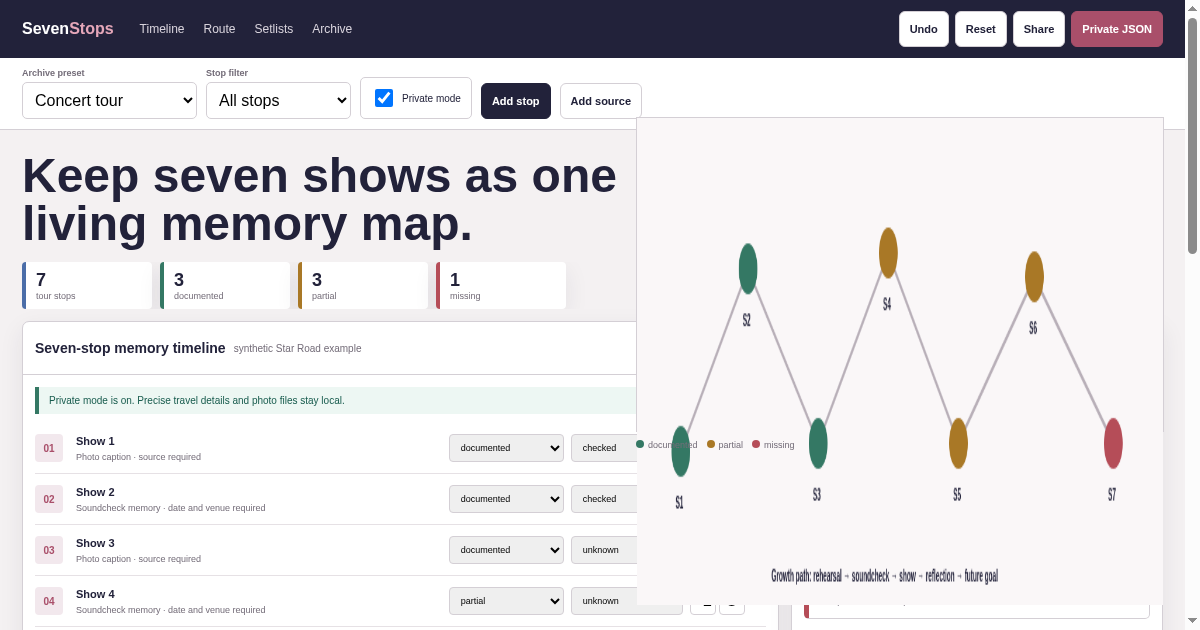Viewport: 1200px width, 630px height.
Task: Click the Private mode is on notice
Action: (337, 400)
